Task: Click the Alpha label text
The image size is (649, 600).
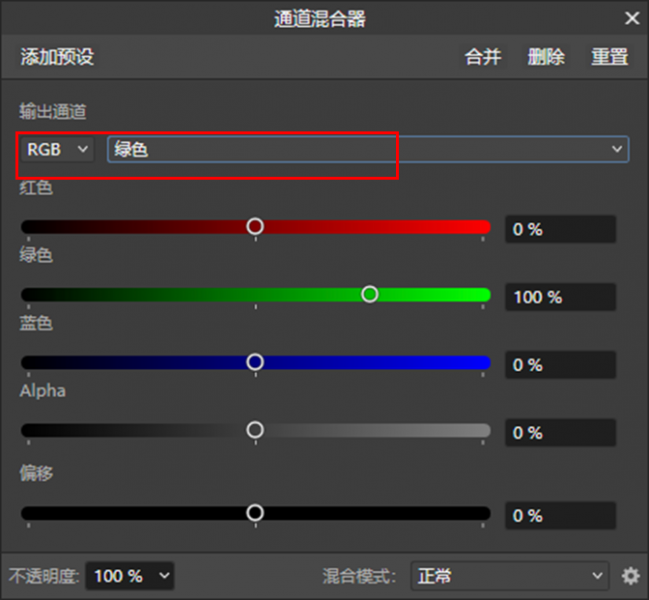Action: 43,391
